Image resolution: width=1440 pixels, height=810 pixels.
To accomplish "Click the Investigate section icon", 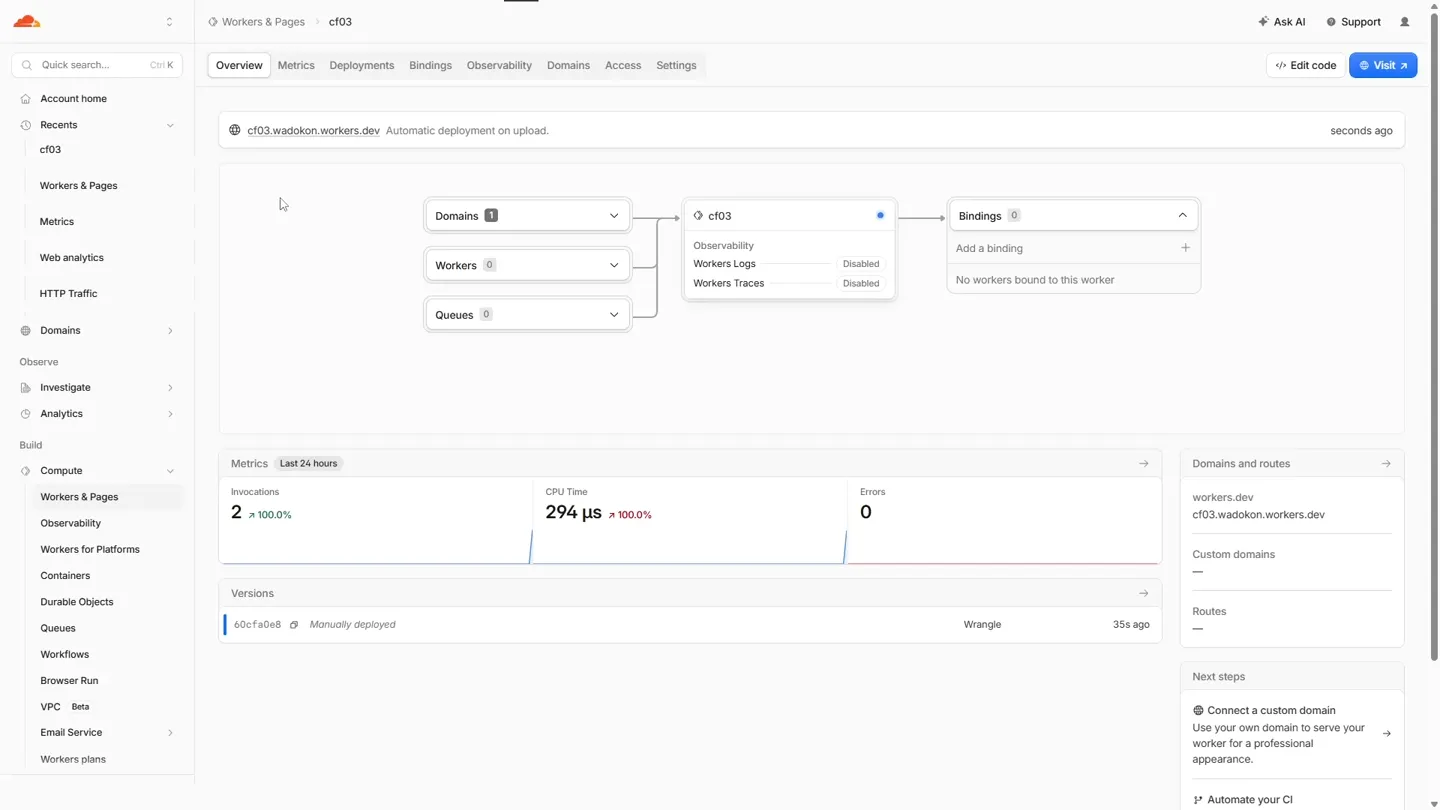I will pyautogui.click(x=26, y=388).
